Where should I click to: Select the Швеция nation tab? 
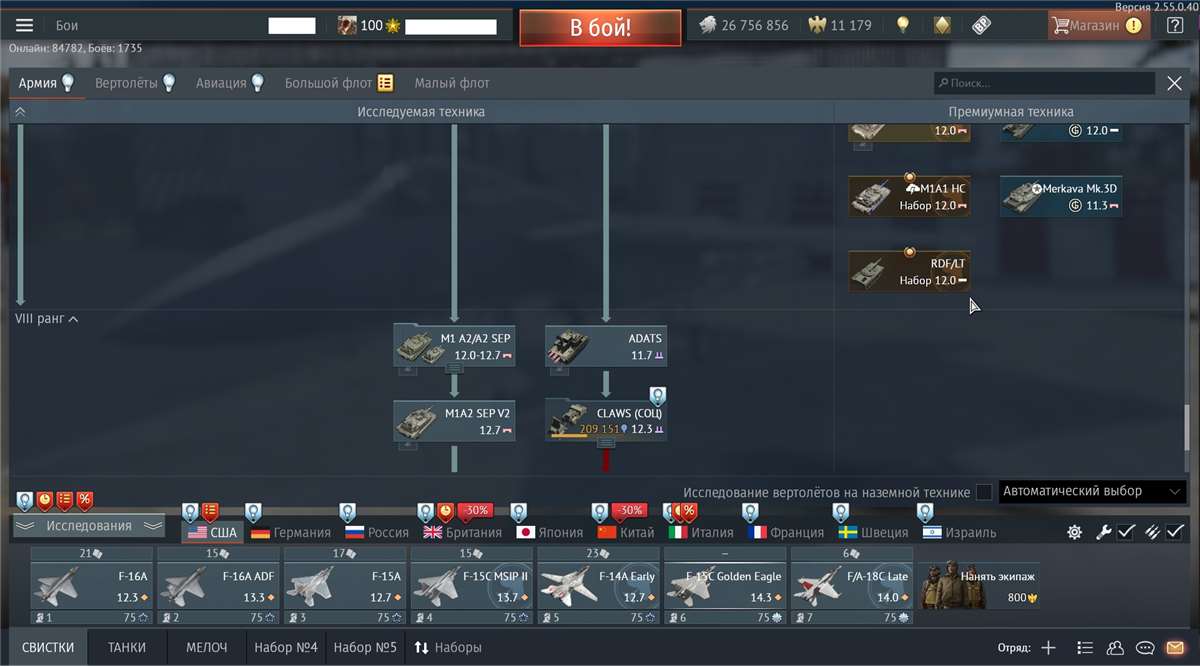coord(873,532)
